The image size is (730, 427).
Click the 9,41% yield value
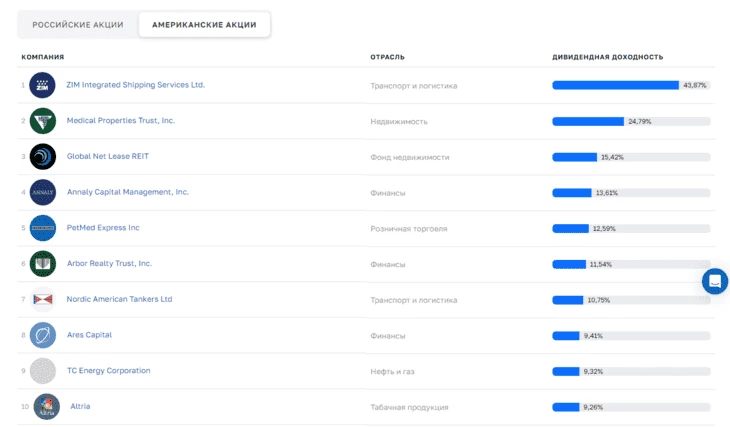coord(593,336)
